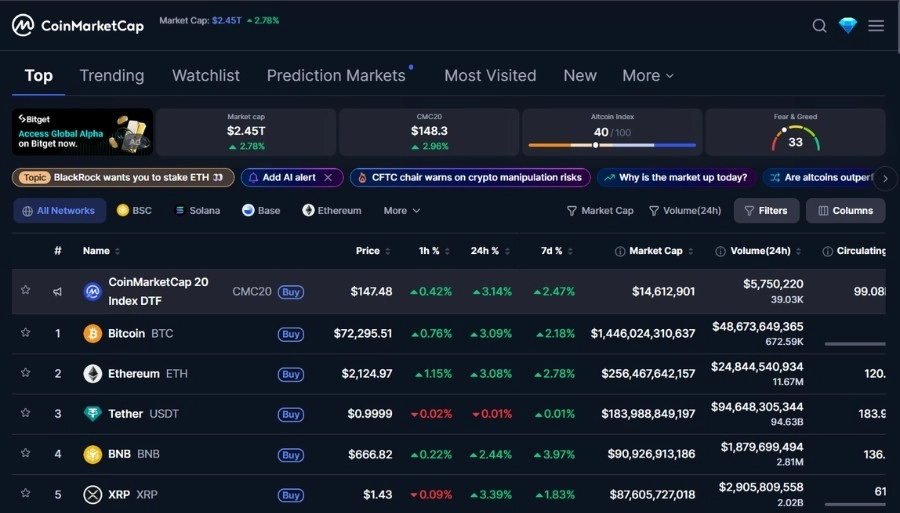900x513 pixels.
Task: Sort table by 7d % column
Action: click(557, 251)
